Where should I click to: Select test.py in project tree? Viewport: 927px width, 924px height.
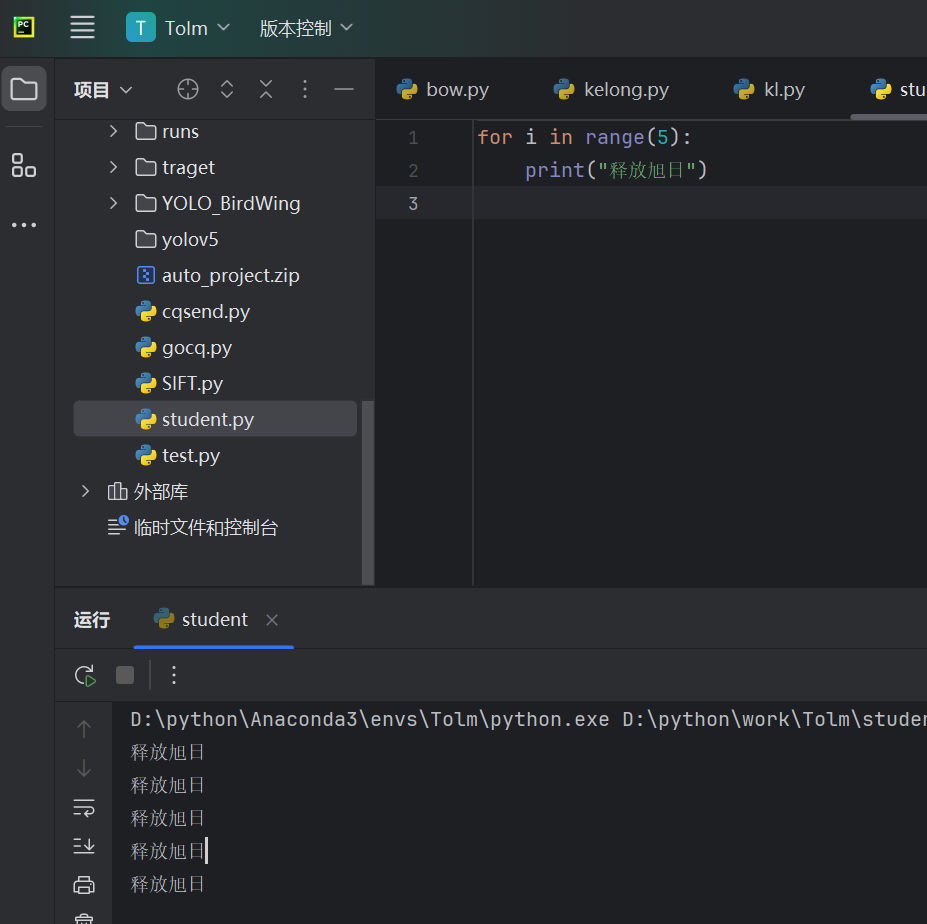190,456
